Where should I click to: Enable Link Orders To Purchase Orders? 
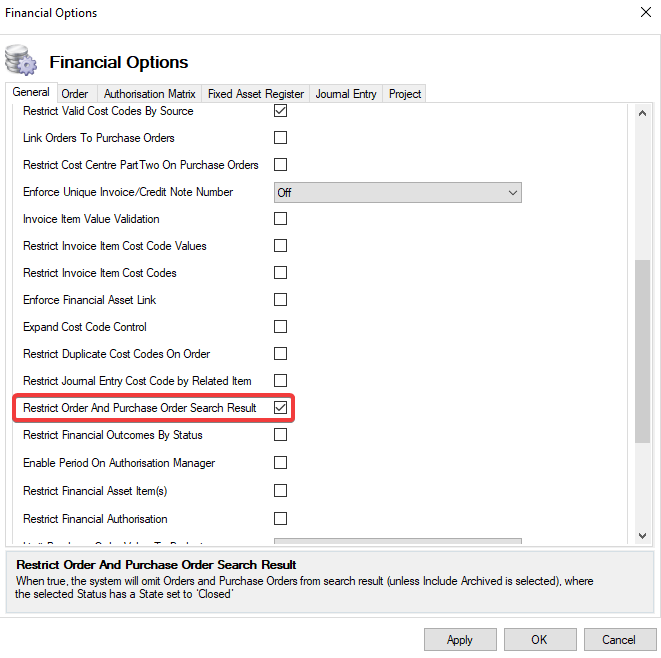click(281, 138)
